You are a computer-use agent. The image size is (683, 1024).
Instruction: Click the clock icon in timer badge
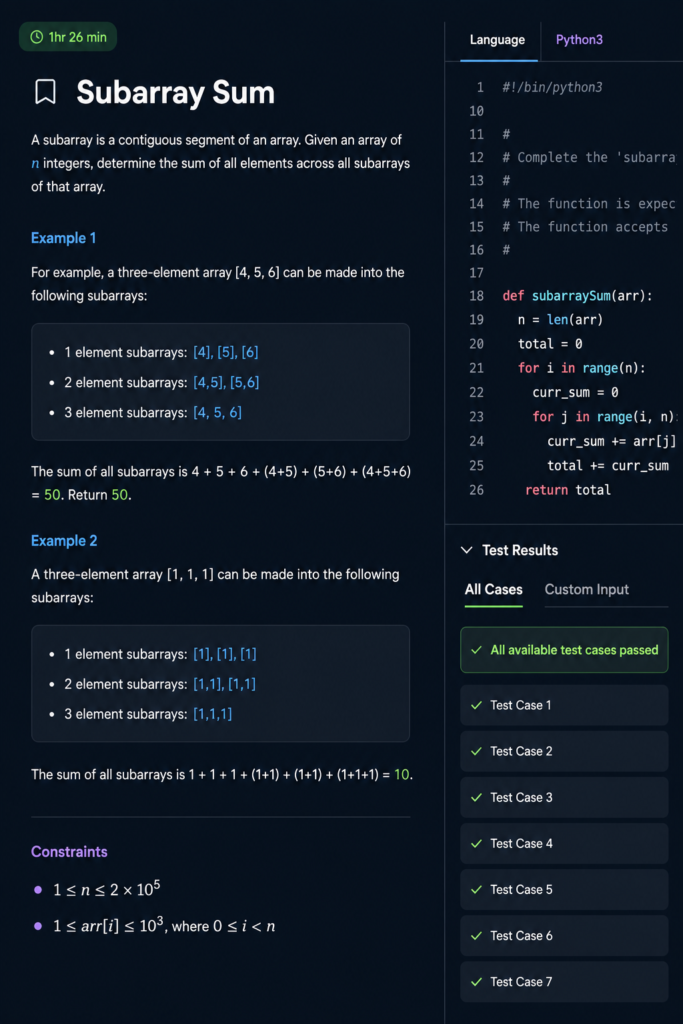click(37, 37)
